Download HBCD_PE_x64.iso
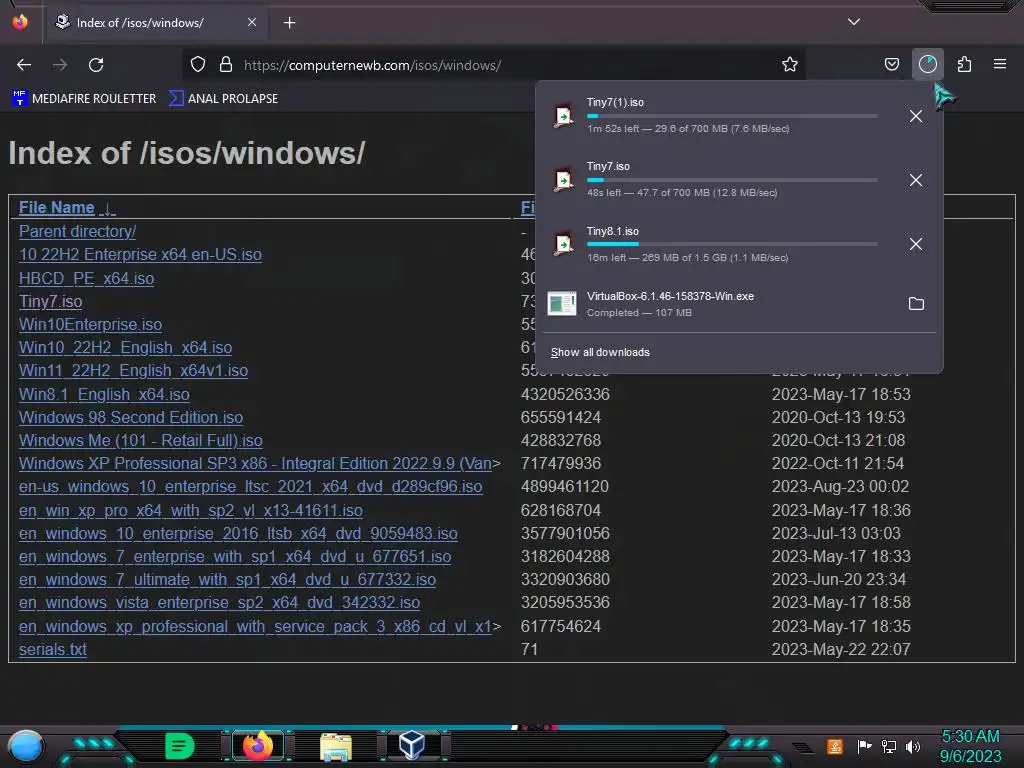Screen dimensions: 1024x768 coord(86,278)
